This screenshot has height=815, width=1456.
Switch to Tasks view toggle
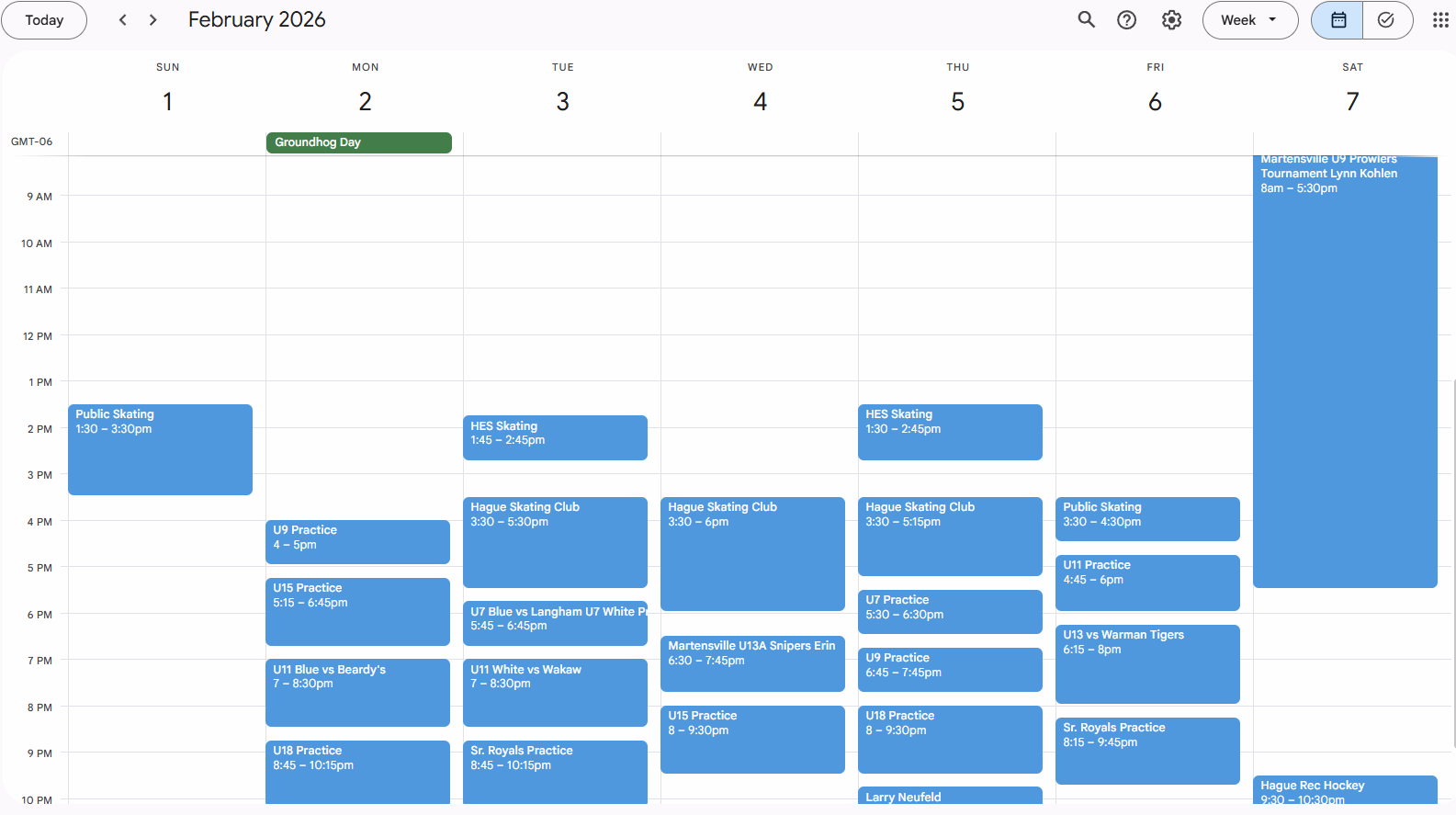click(x=1386, y=20)
